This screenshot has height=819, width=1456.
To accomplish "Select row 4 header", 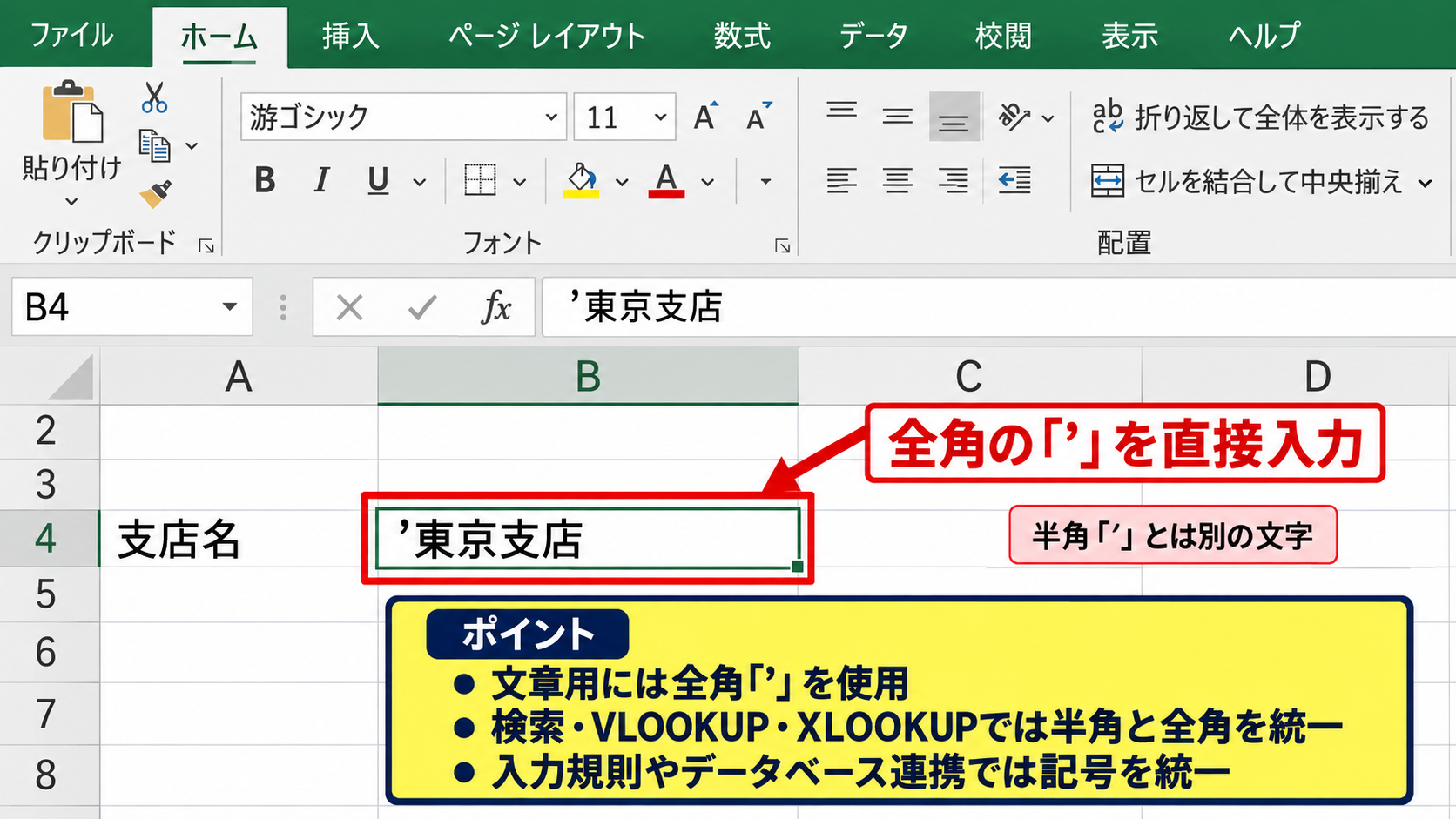I will tap(49, 539).
